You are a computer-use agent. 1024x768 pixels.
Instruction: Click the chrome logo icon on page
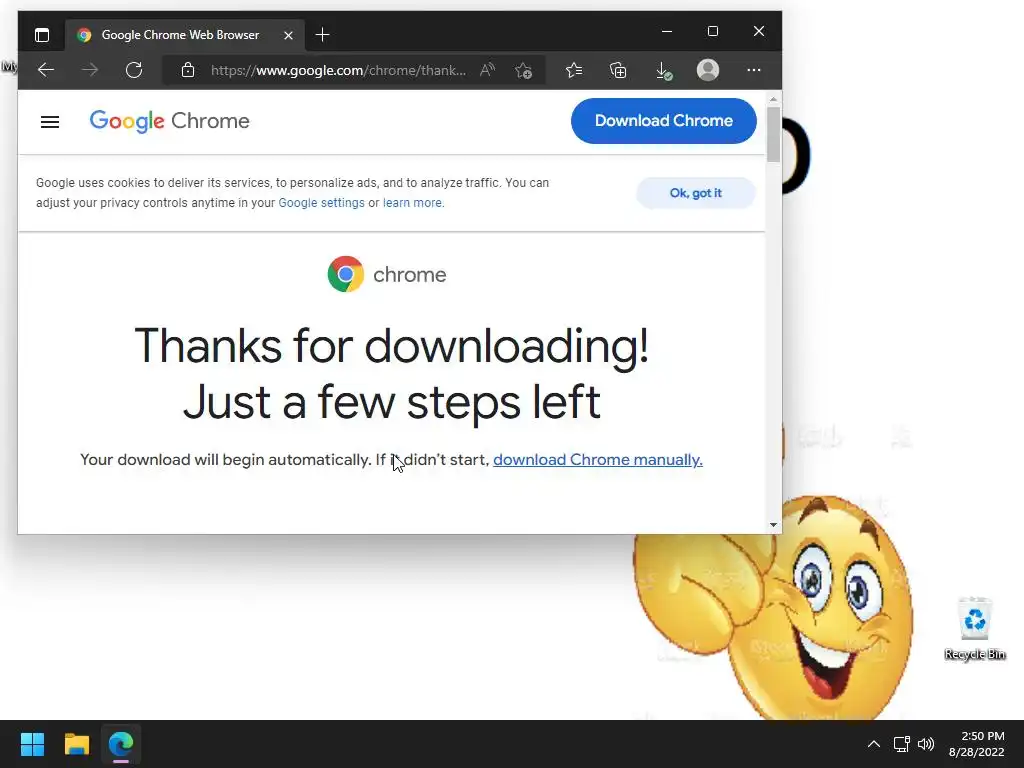(x=345, y=274)
